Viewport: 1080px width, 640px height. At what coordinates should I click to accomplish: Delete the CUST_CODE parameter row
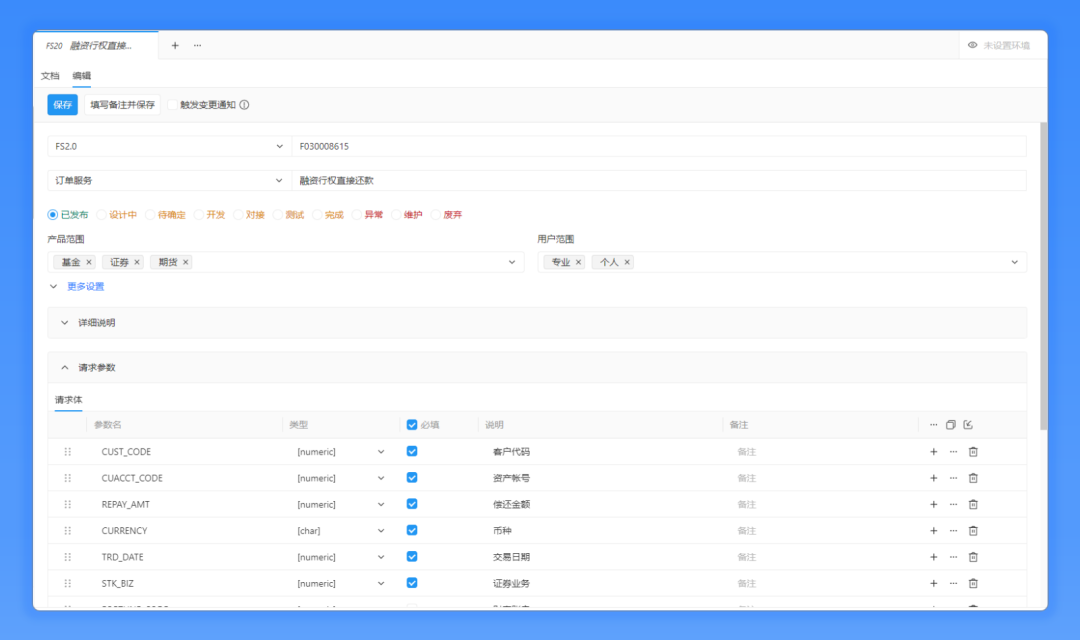pos(973,452)
